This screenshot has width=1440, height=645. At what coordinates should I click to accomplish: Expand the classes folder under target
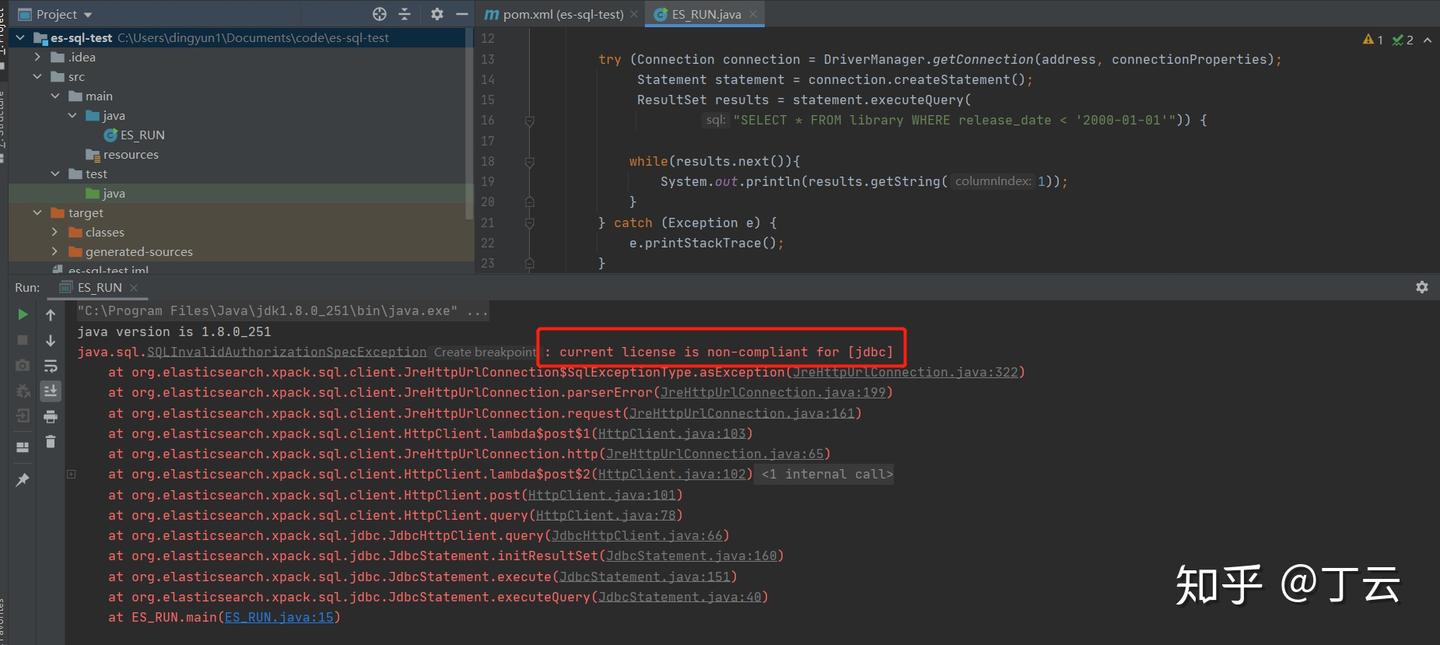(x=55, y=232)
